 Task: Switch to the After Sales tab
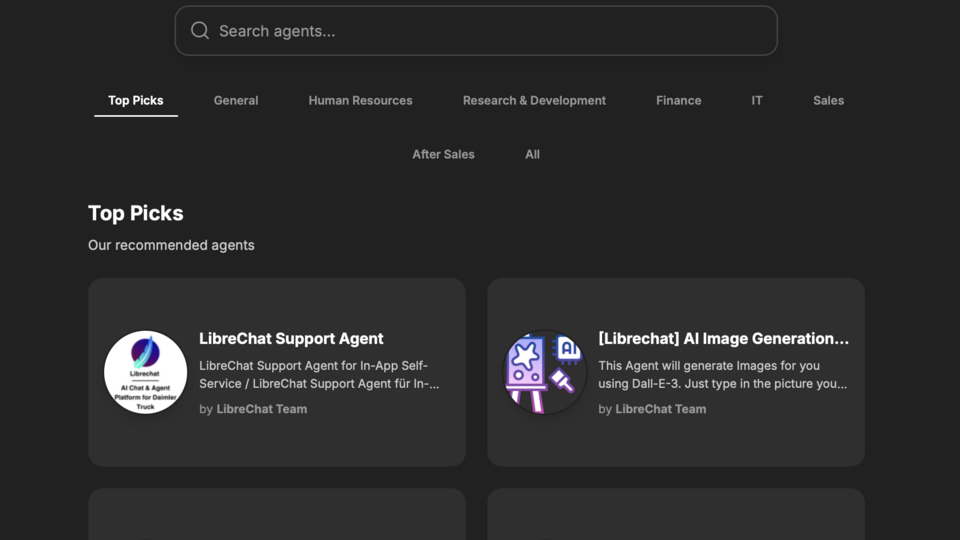443,154
